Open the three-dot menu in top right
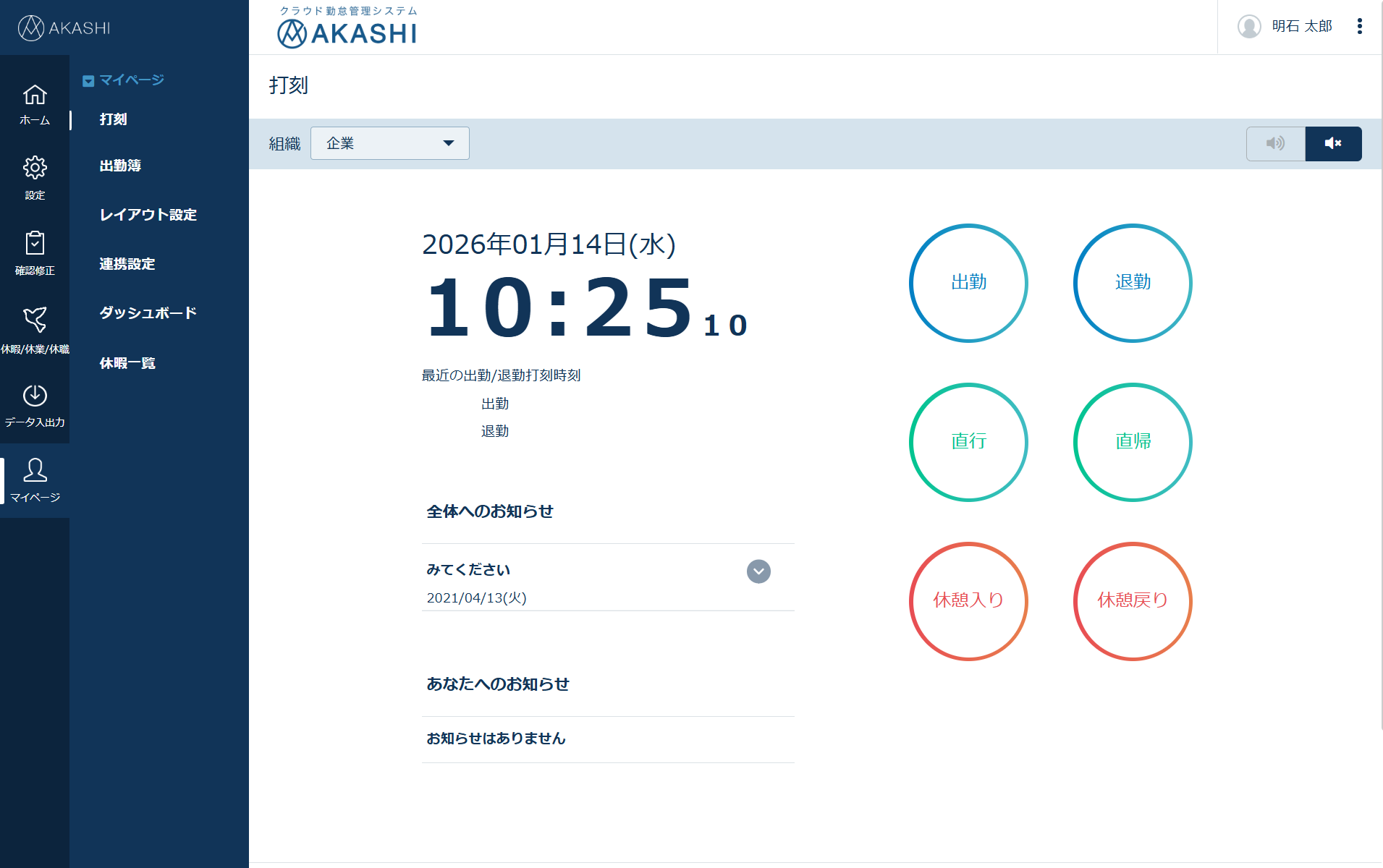Image resolution: width=1383 pixels, height=868 pixels. 1360,27
